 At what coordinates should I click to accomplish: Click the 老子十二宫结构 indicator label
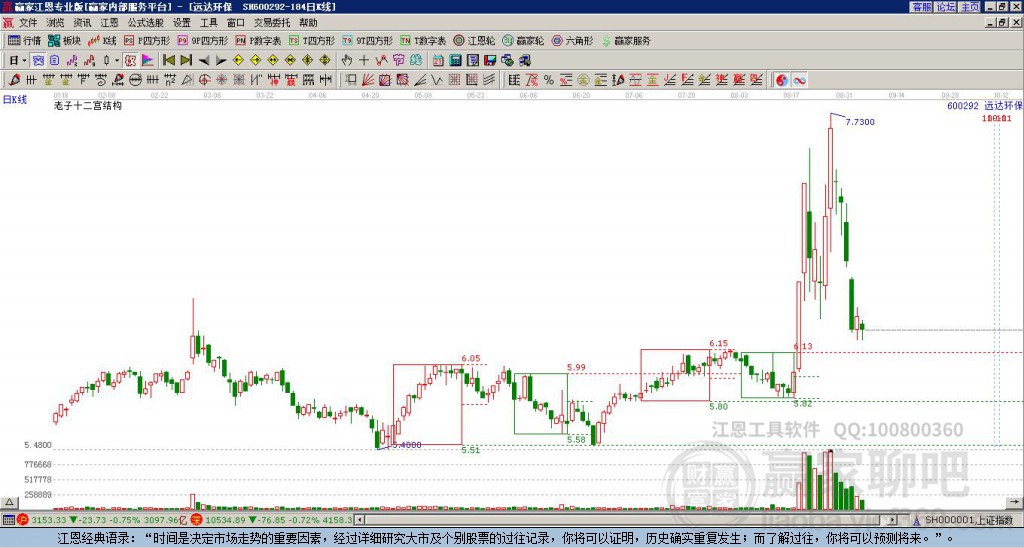pos(88,105)
